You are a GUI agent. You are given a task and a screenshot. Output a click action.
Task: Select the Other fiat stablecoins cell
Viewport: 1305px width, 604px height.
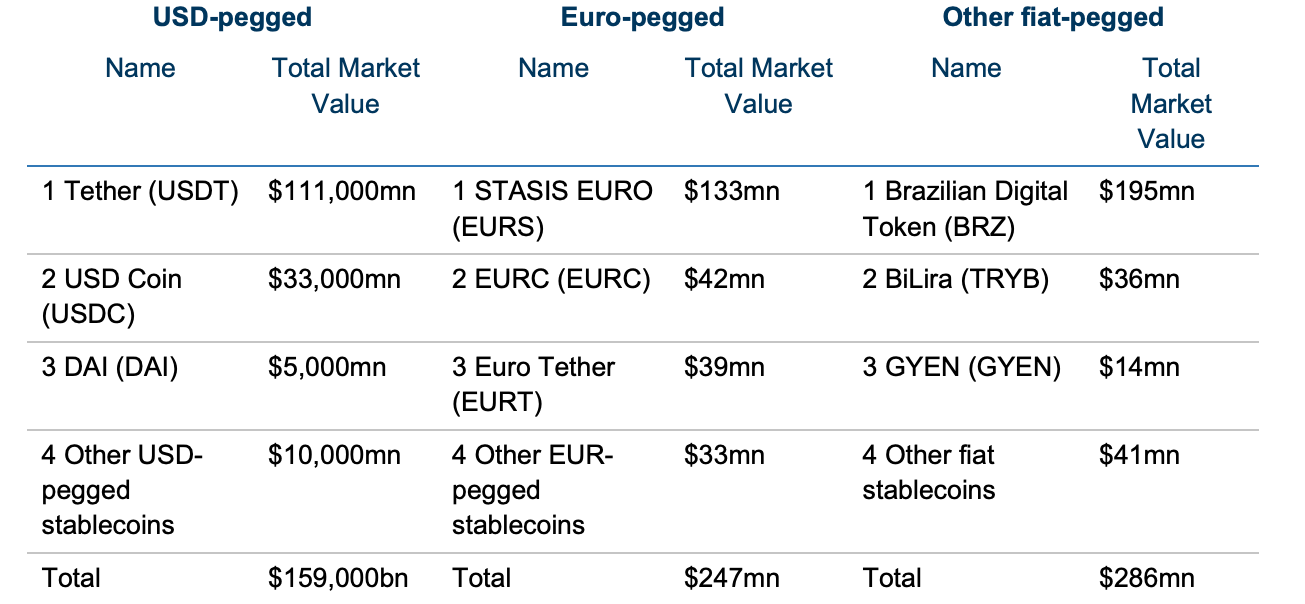(929, 473)
